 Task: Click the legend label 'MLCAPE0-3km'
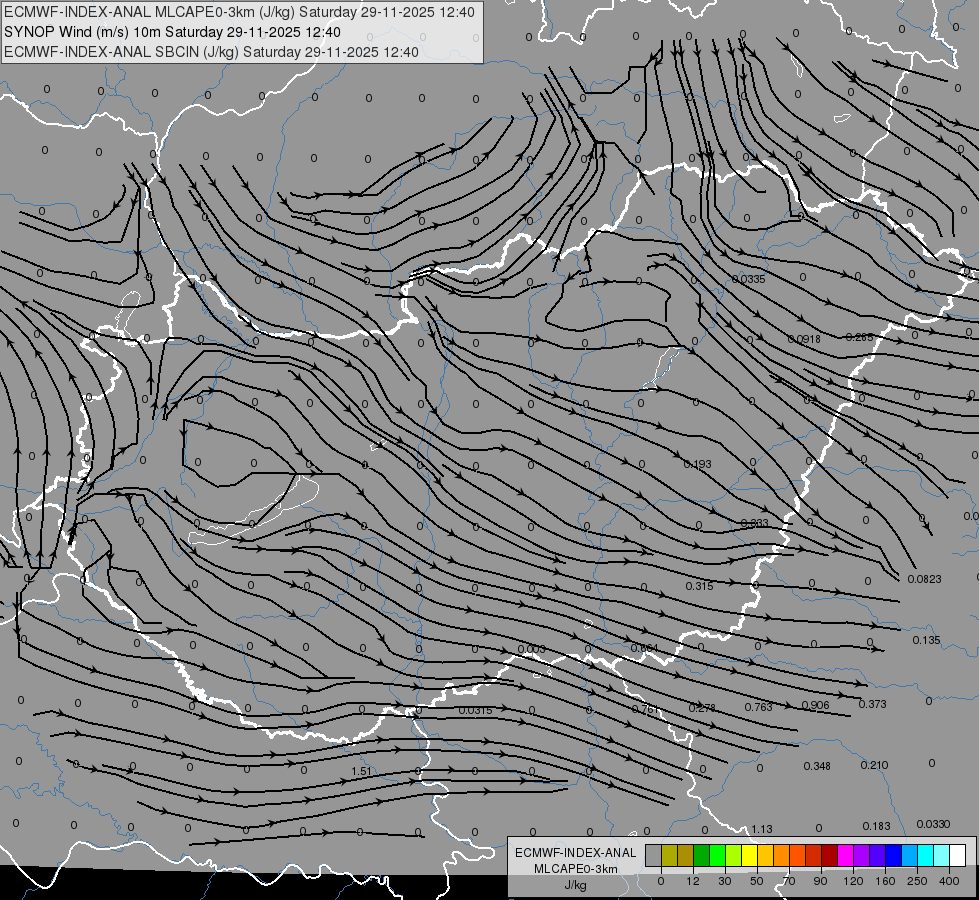576,869
